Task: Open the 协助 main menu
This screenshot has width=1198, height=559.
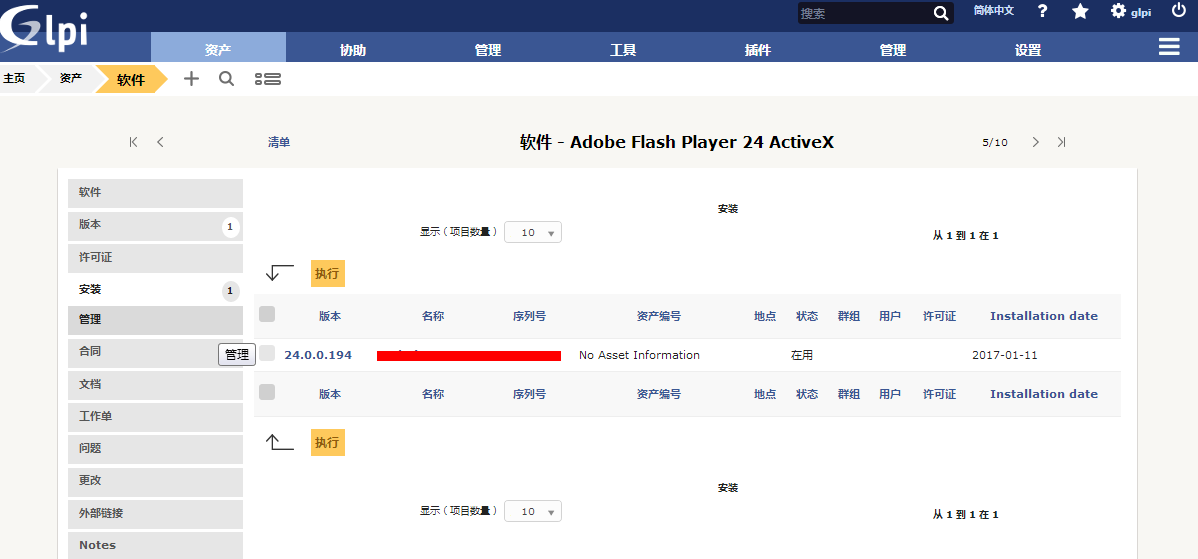Action: [x=353, y=50]
